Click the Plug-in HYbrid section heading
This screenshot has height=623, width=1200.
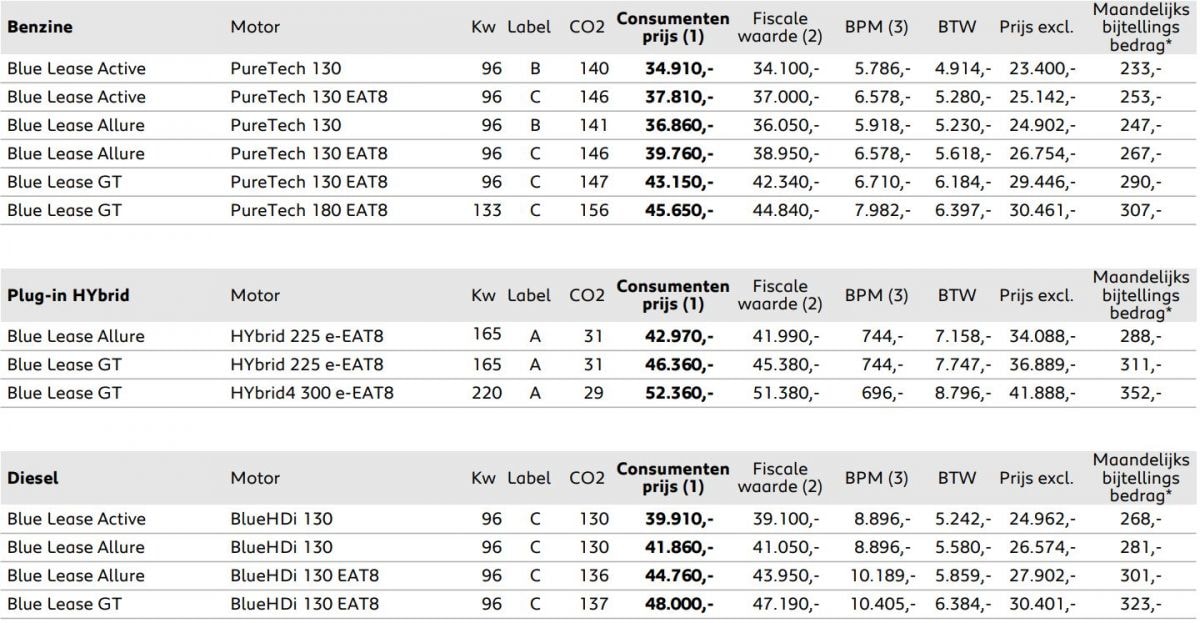click(x=68, y=296)
